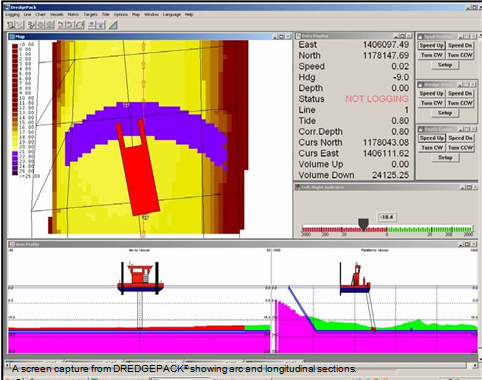Click Turn CCW in Spud Position window
The height and width of the screenshot is (380, 482).
[x=460, y=55]
